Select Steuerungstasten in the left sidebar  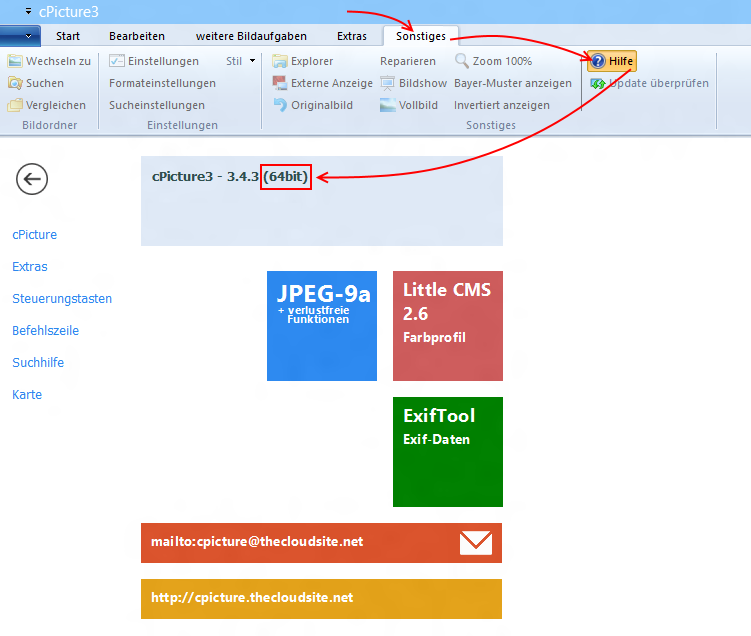coord(62,299)
